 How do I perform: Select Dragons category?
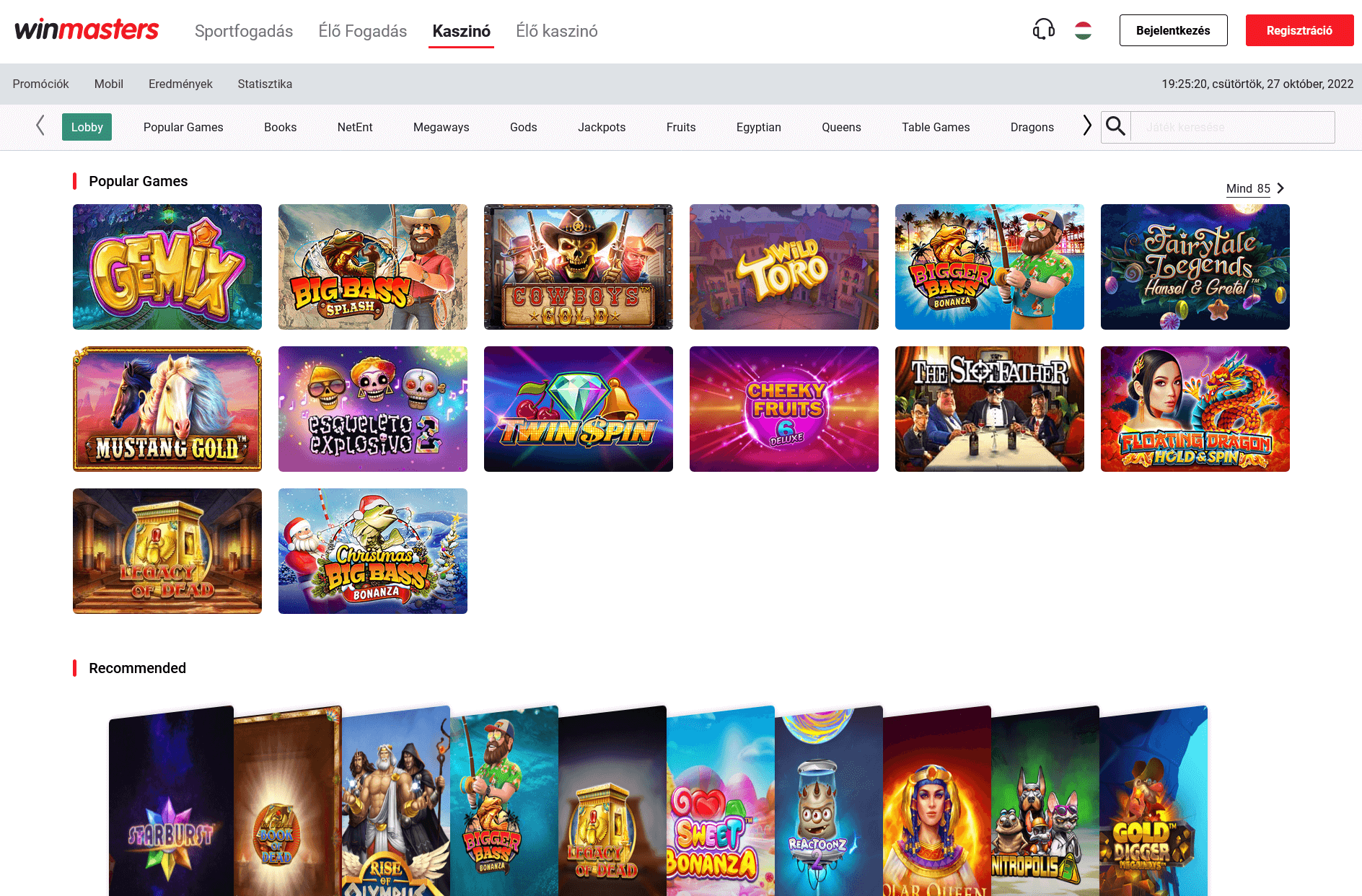[1032, 127]
